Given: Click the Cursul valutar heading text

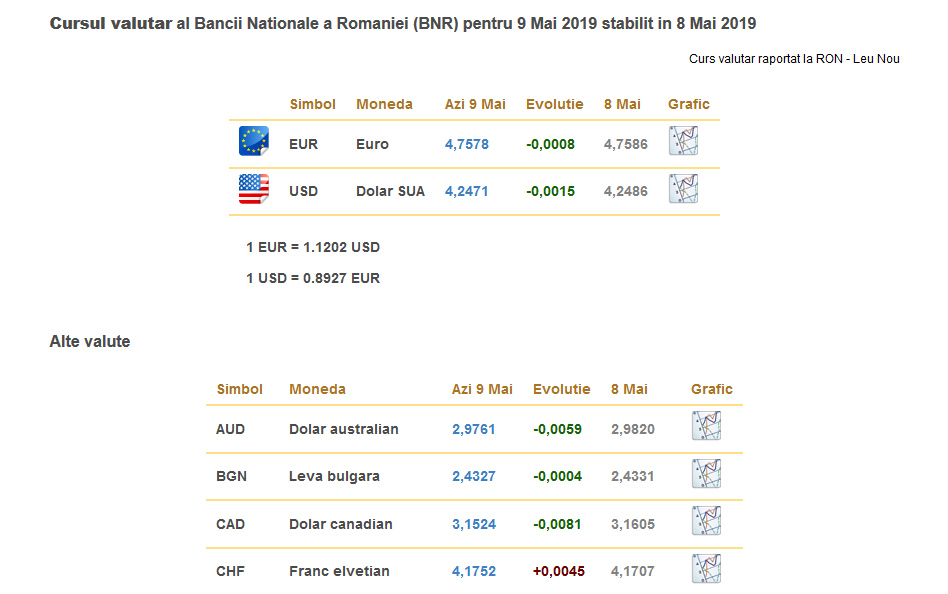Looking at the screenshot, I should (x=110, y=22).
